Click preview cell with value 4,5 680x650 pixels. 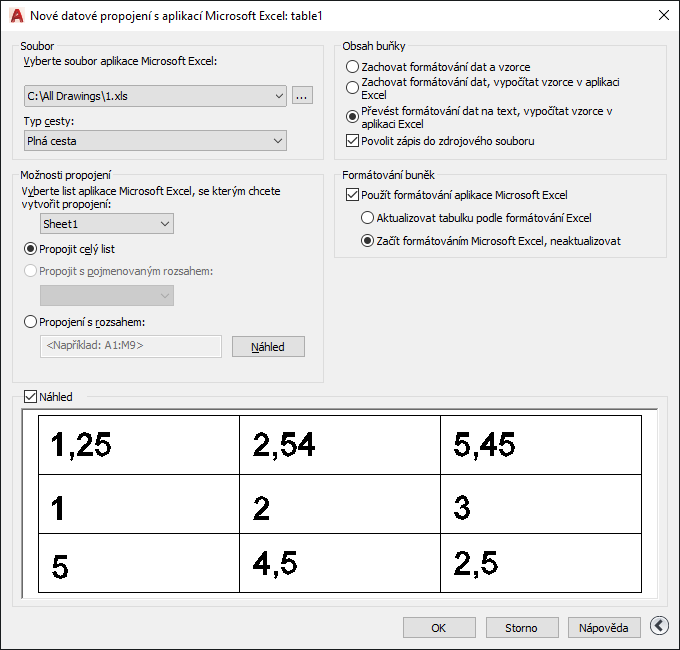point(340,563)
